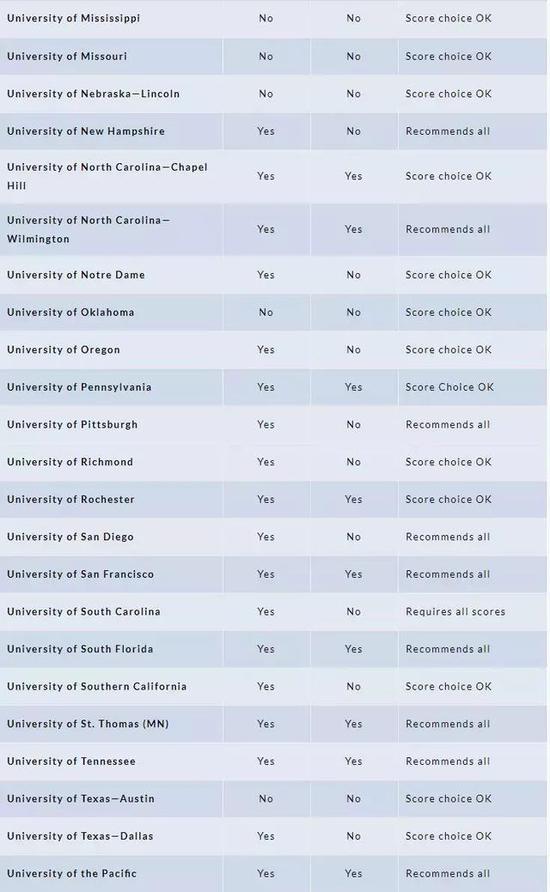Viewport: 550px width, 892px height.
Task: Click Recommends all for University of Pittsburgh
Action: pos(448,425)
